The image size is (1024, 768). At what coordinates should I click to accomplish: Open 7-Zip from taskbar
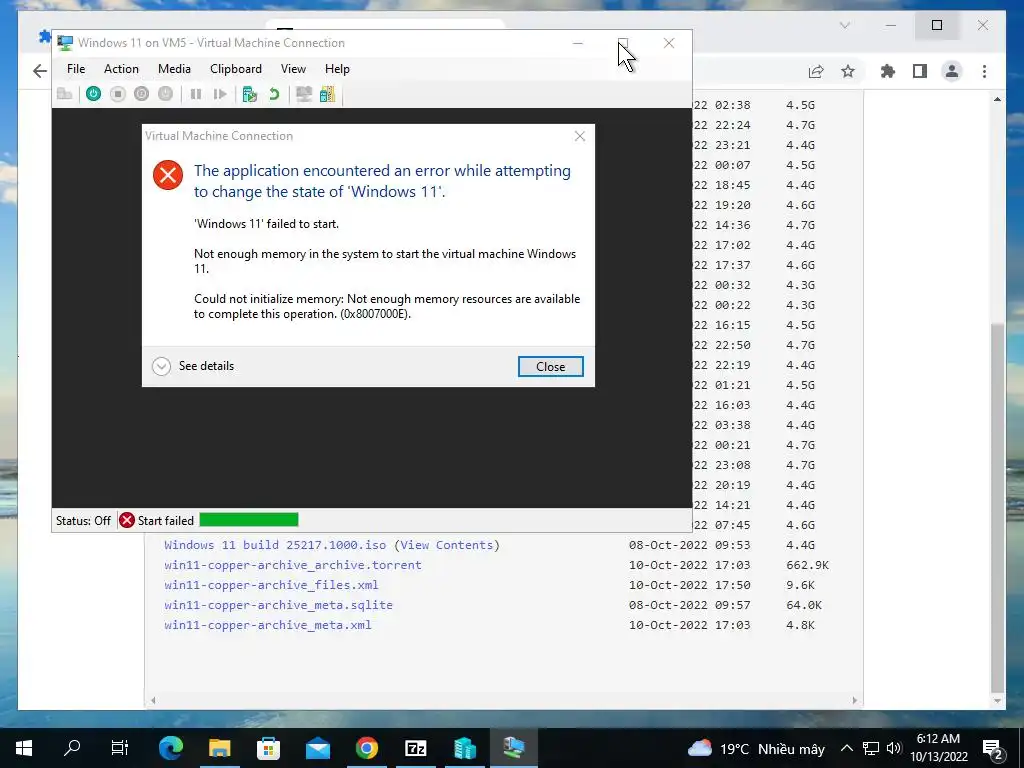pyautogui.click(x=416, y=748)
